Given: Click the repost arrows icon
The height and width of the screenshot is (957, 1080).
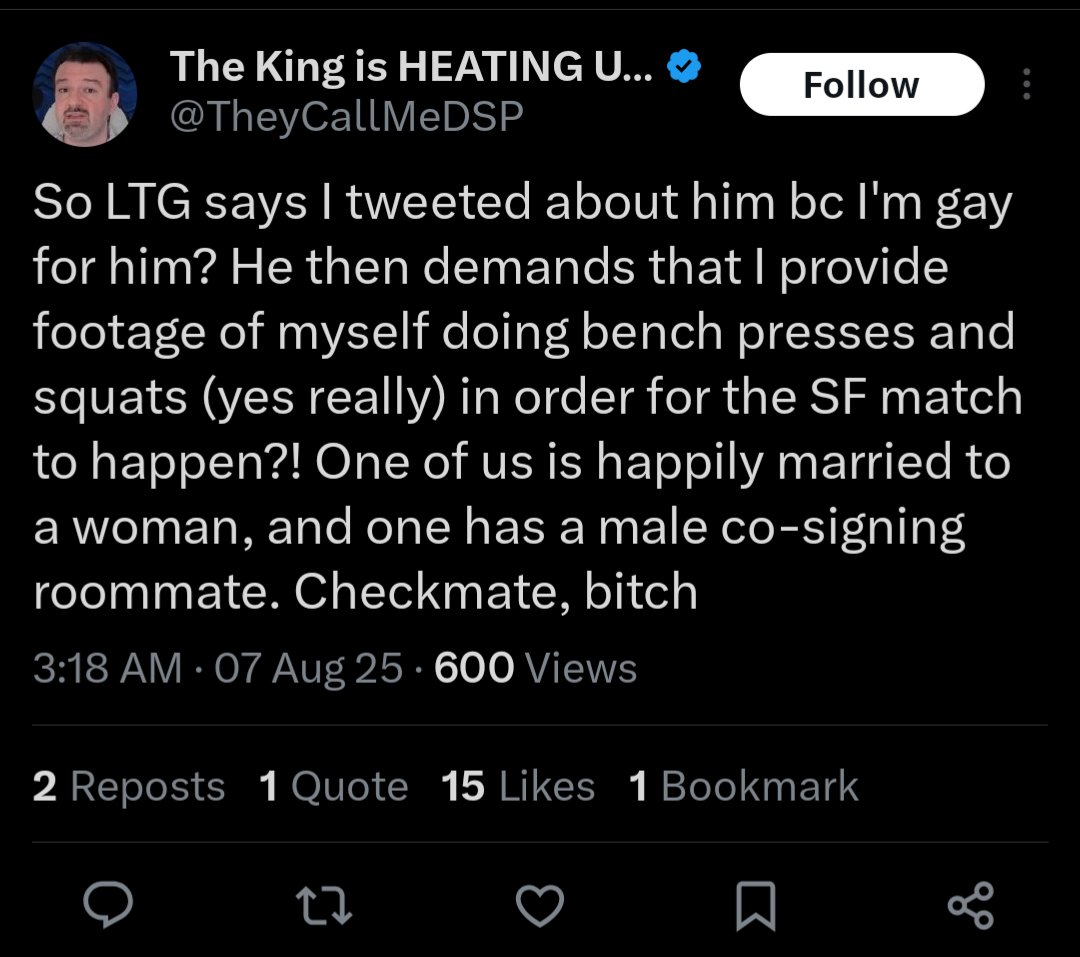Looking at the screenshot, I should (324, 905).
